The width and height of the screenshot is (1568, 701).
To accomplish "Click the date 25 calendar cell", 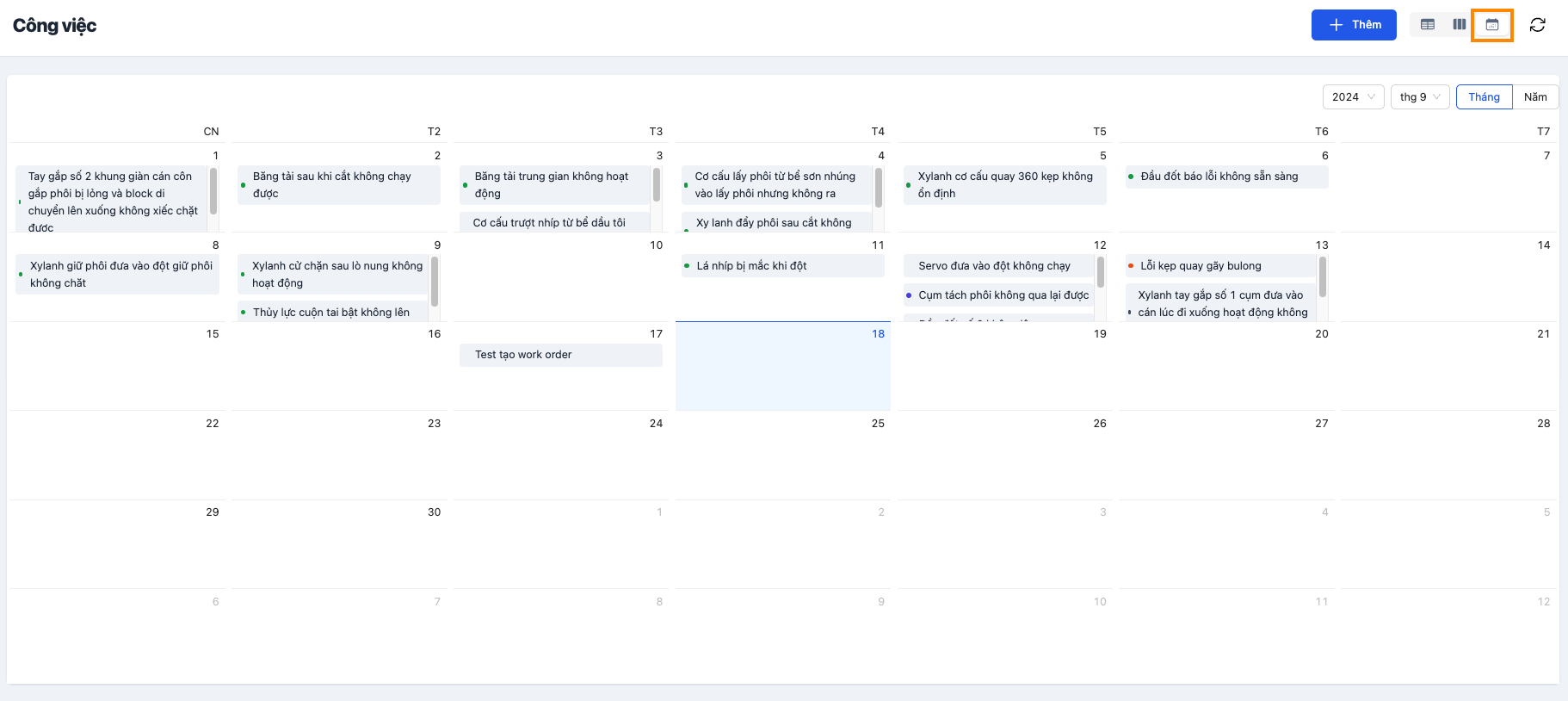I will 782,455.
